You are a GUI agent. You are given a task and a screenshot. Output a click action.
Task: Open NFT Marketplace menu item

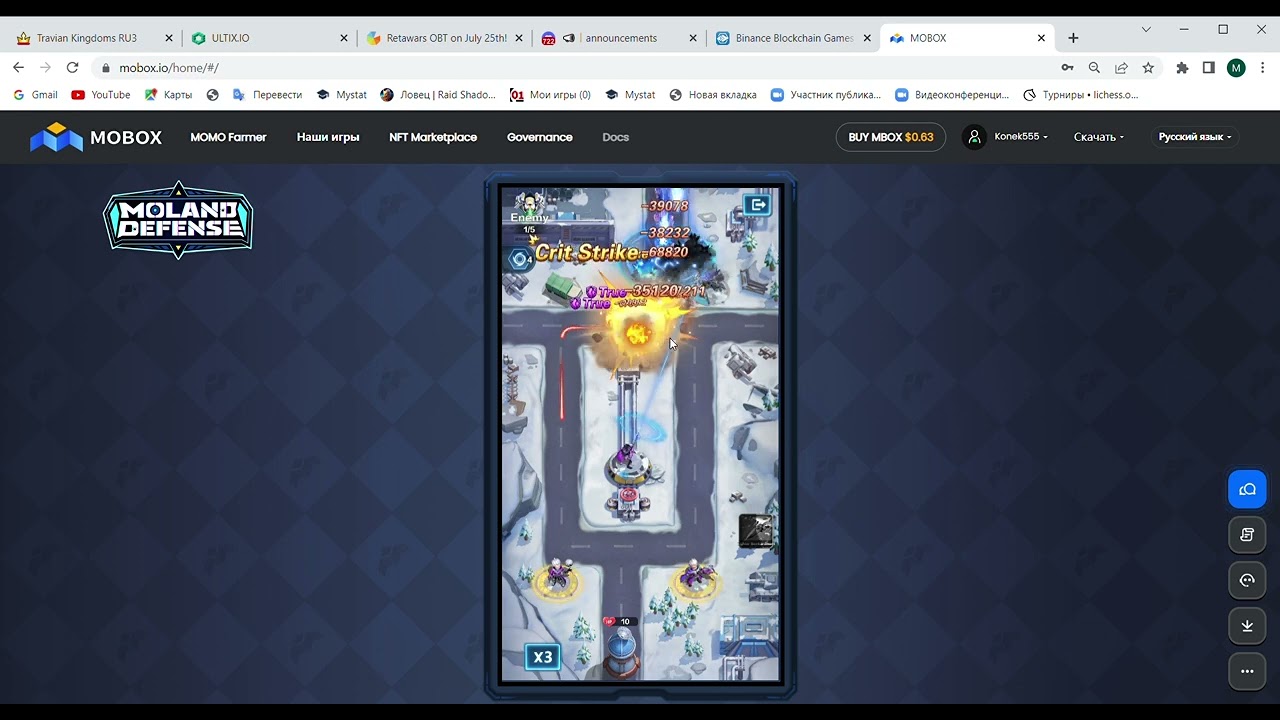pos(433,137)
